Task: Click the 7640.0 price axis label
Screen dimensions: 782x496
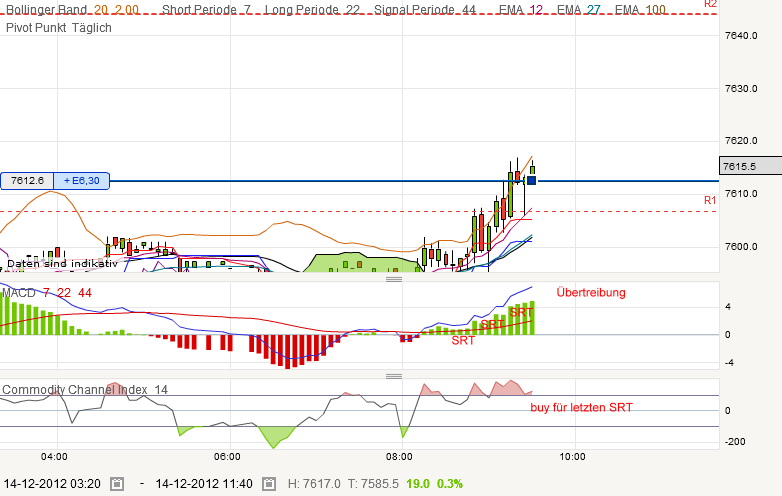Action: pyautogui.click(x=741, y=35)
